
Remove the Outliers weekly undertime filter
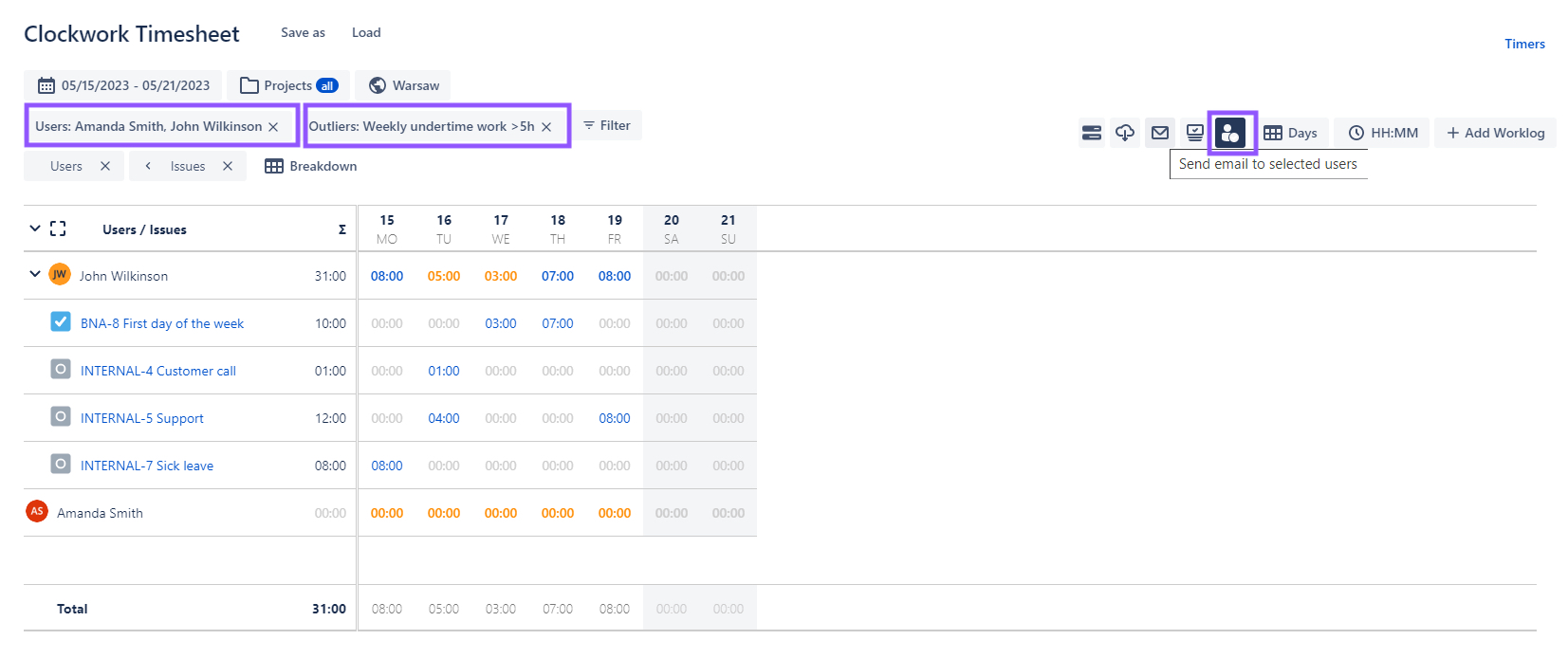coord(546,127)
